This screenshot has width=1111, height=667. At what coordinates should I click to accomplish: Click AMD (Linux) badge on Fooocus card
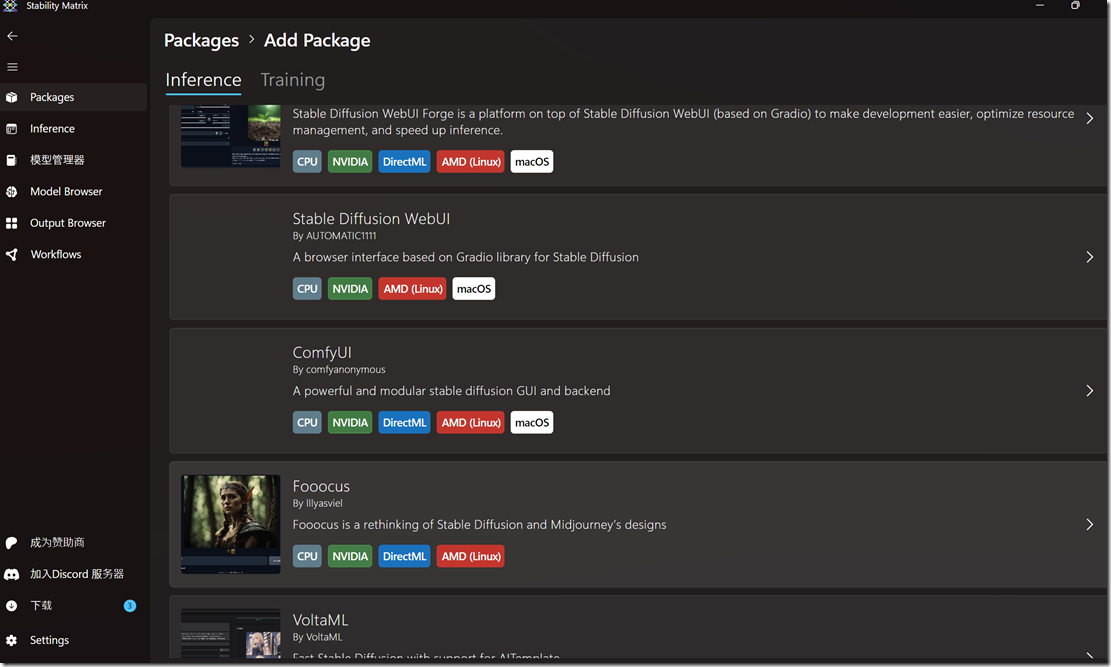pos(470,556)
